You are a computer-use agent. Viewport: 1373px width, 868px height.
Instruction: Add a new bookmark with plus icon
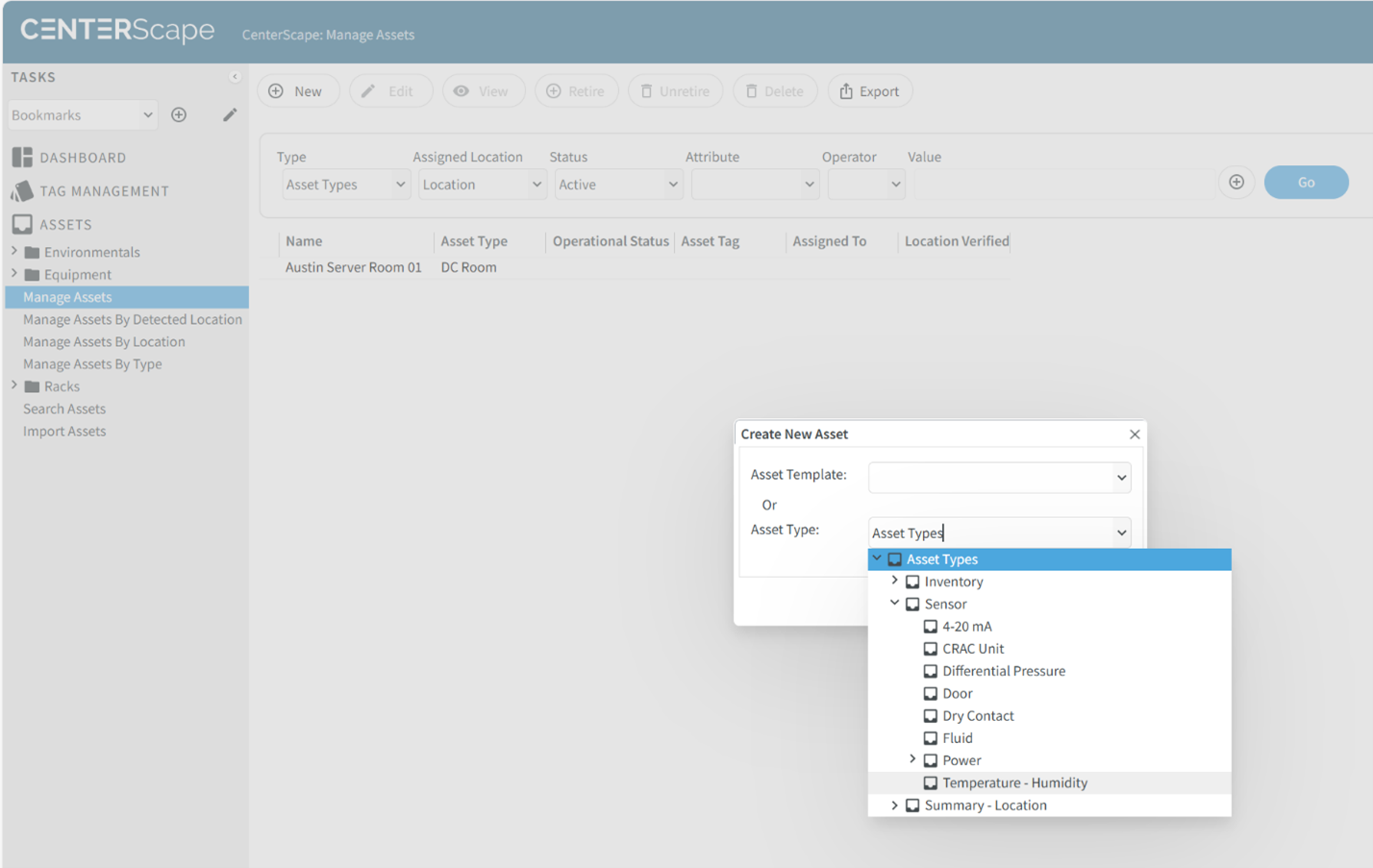click(x=179, y=113)
